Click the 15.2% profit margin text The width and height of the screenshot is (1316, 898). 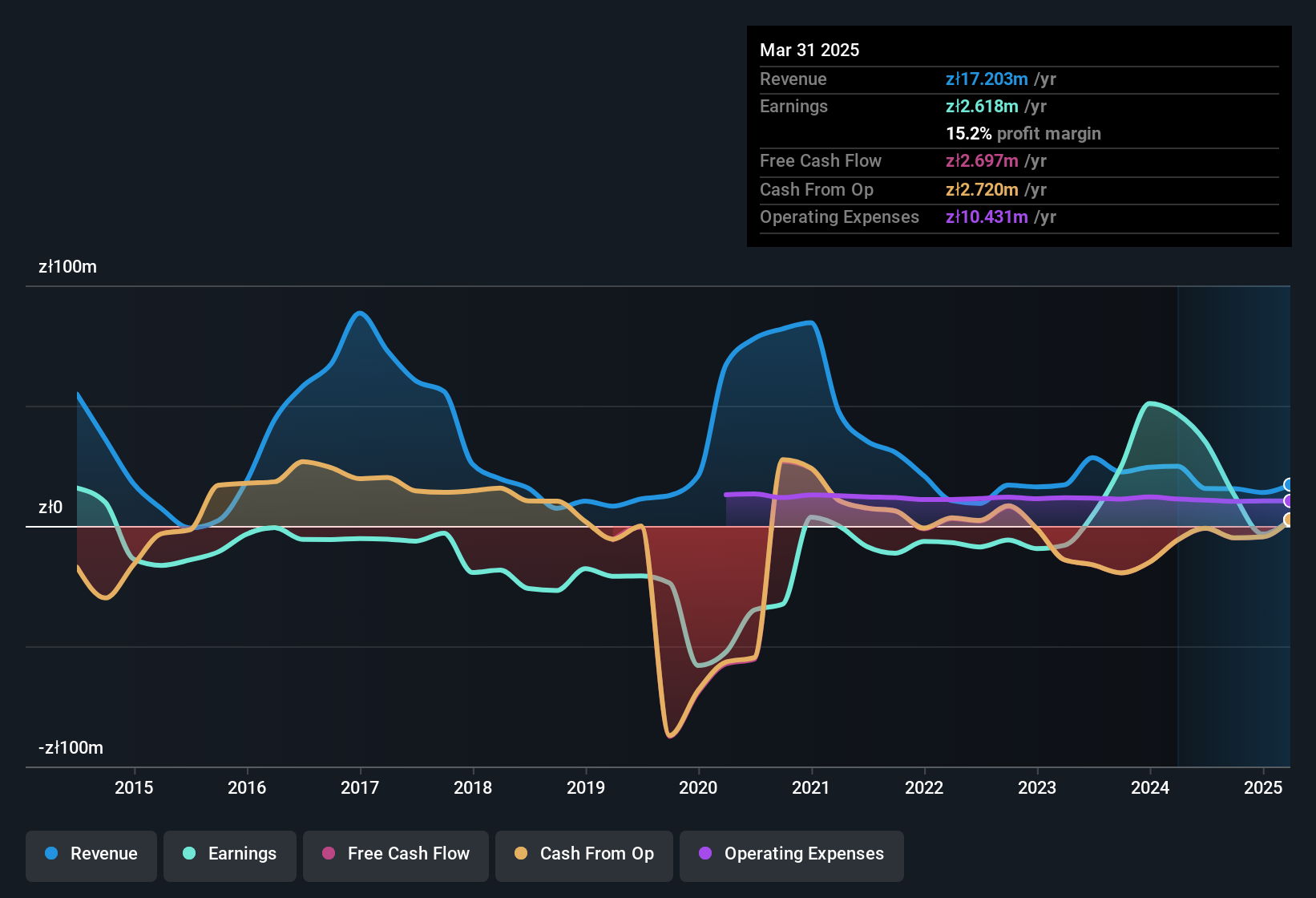(x=1023, y=133)
